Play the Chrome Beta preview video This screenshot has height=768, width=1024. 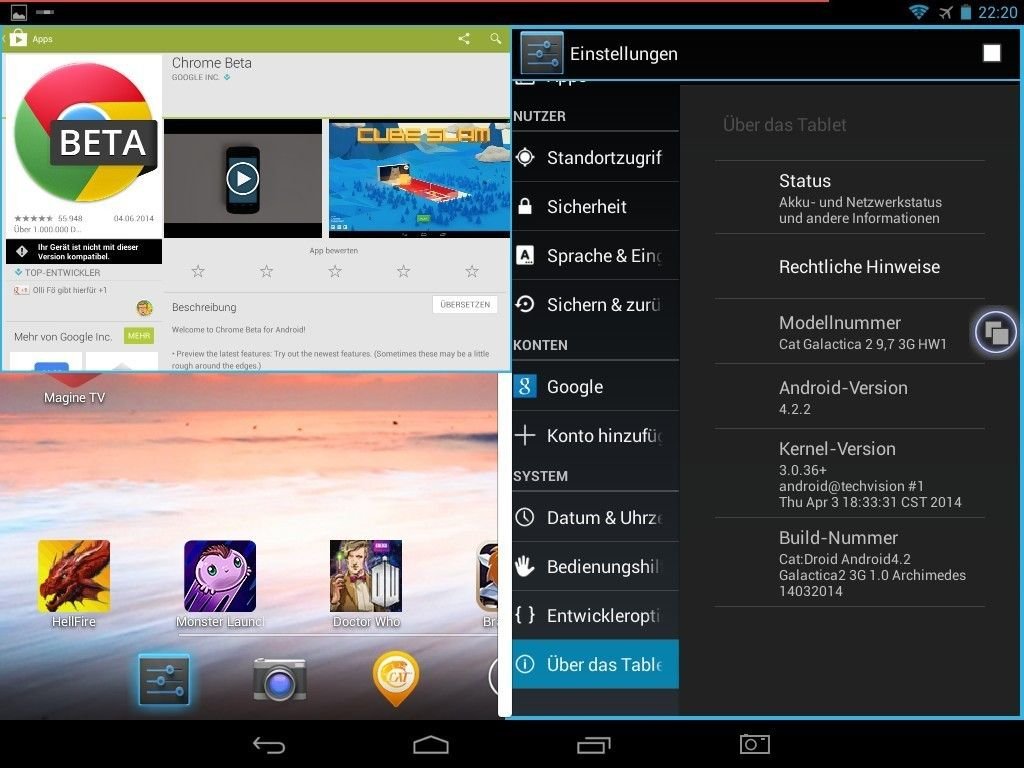coord(242,178)
